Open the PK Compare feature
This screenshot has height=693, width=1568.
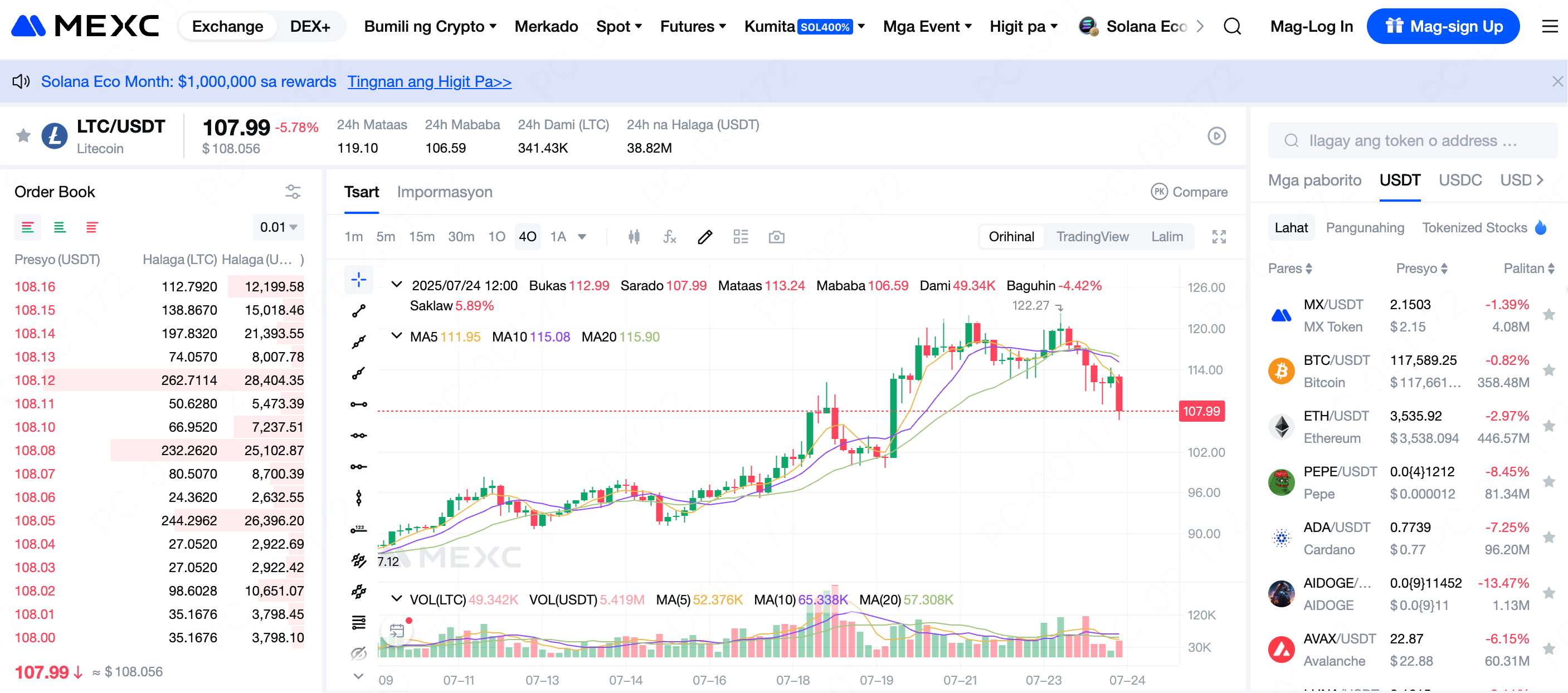[x=1189, y=192]
